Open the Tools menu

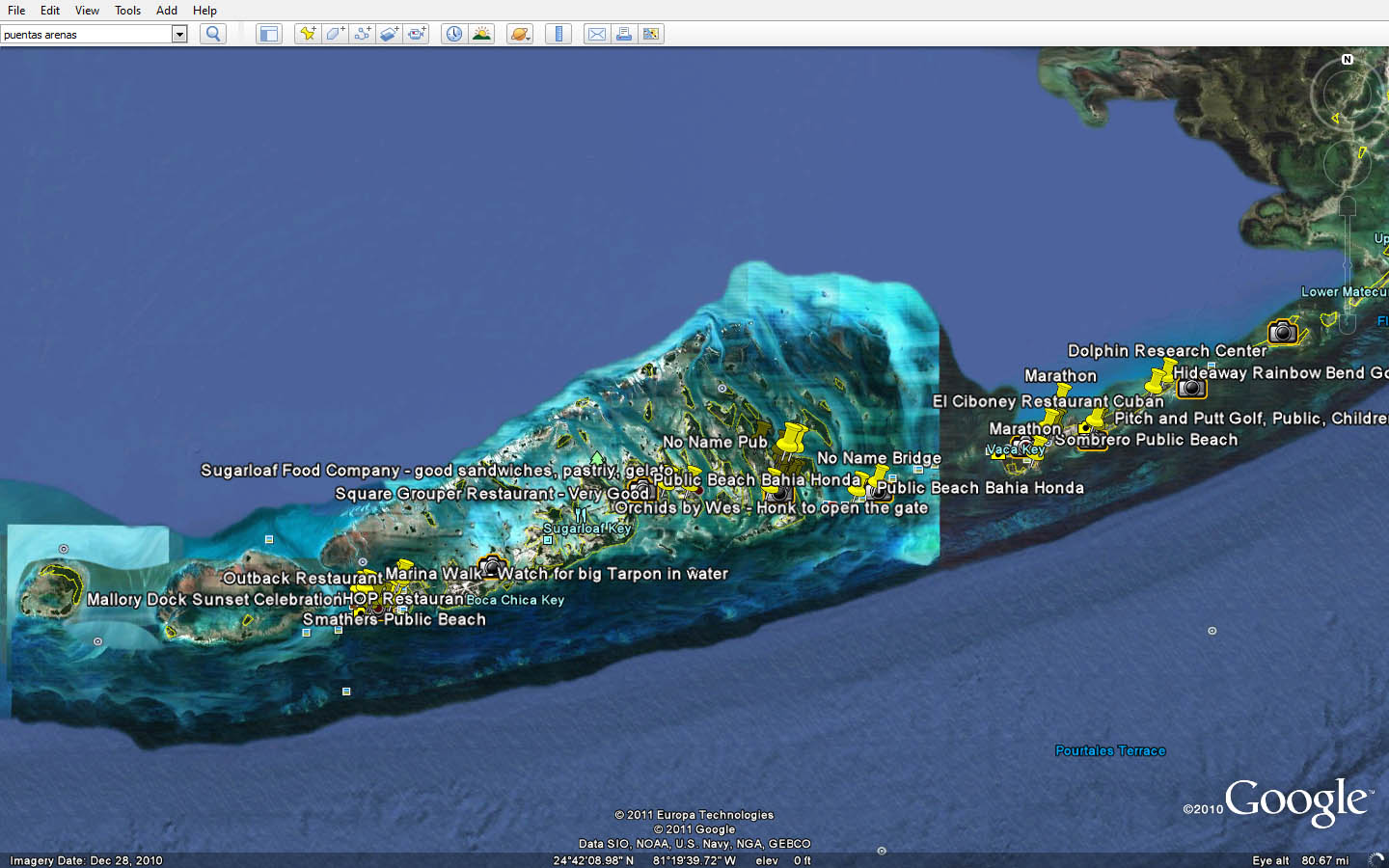tap(127, 10)
